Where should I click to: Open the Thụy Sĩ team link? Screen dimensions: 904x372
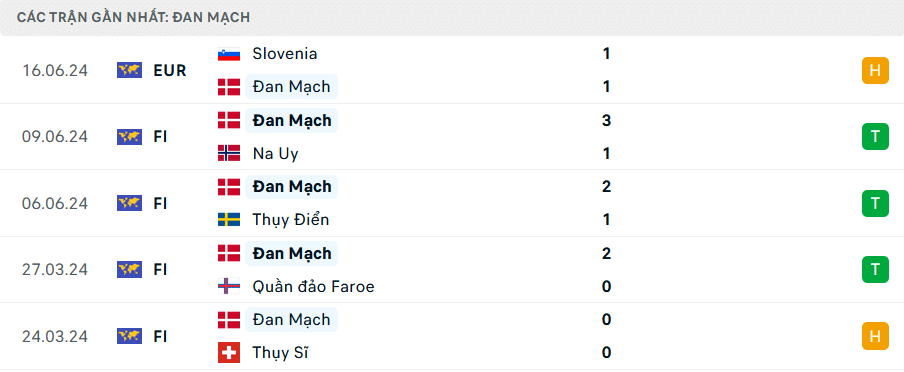coord(280,352)
